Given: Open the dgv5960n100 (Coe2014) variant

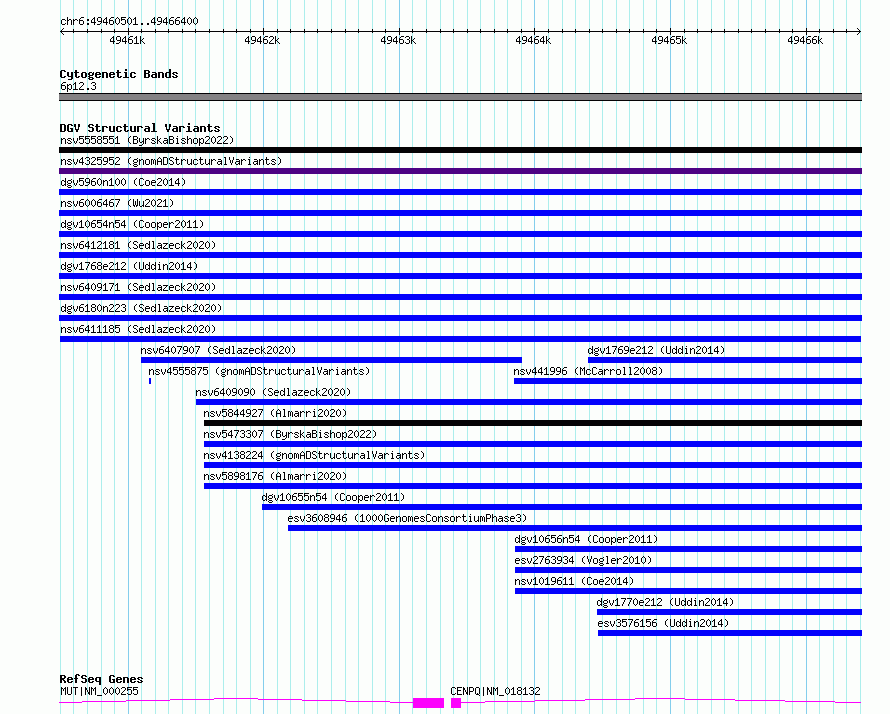Looking at the screenshot, I should pyautogui.click(x=123, y=182).
